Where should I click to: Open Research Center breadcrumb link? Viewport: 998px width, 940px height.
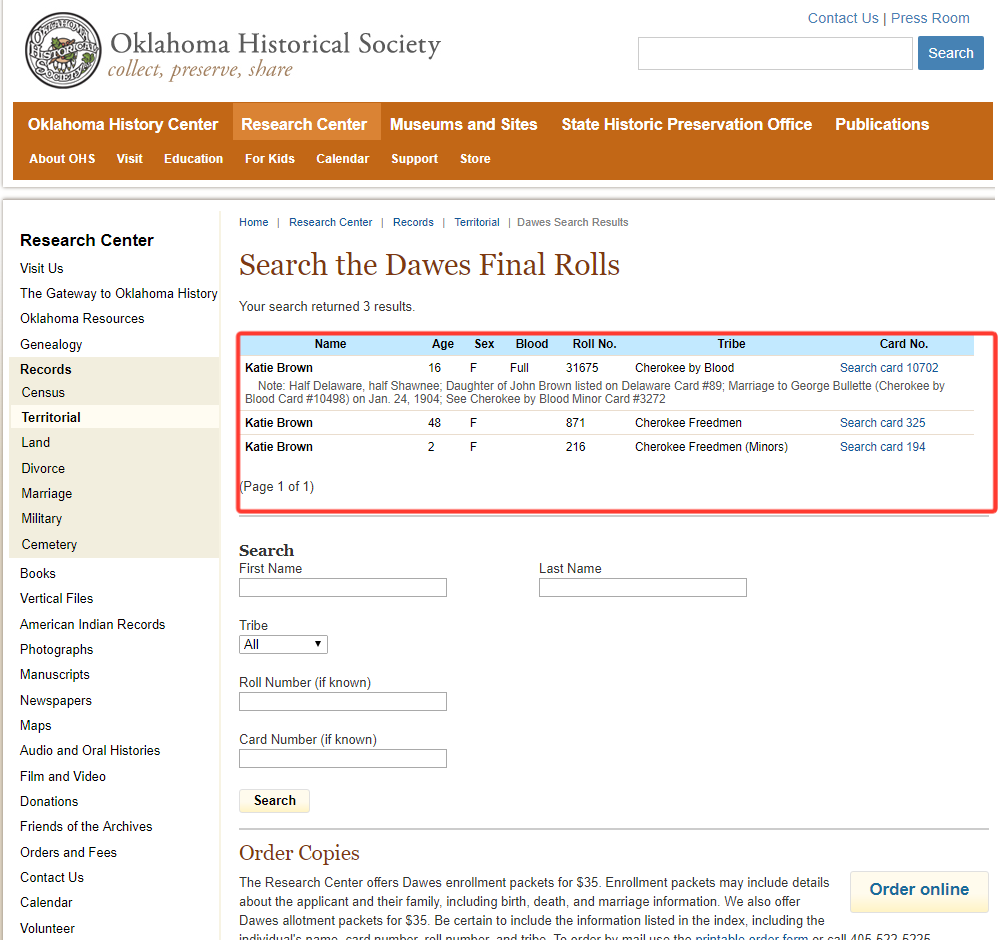click(330, 222)
